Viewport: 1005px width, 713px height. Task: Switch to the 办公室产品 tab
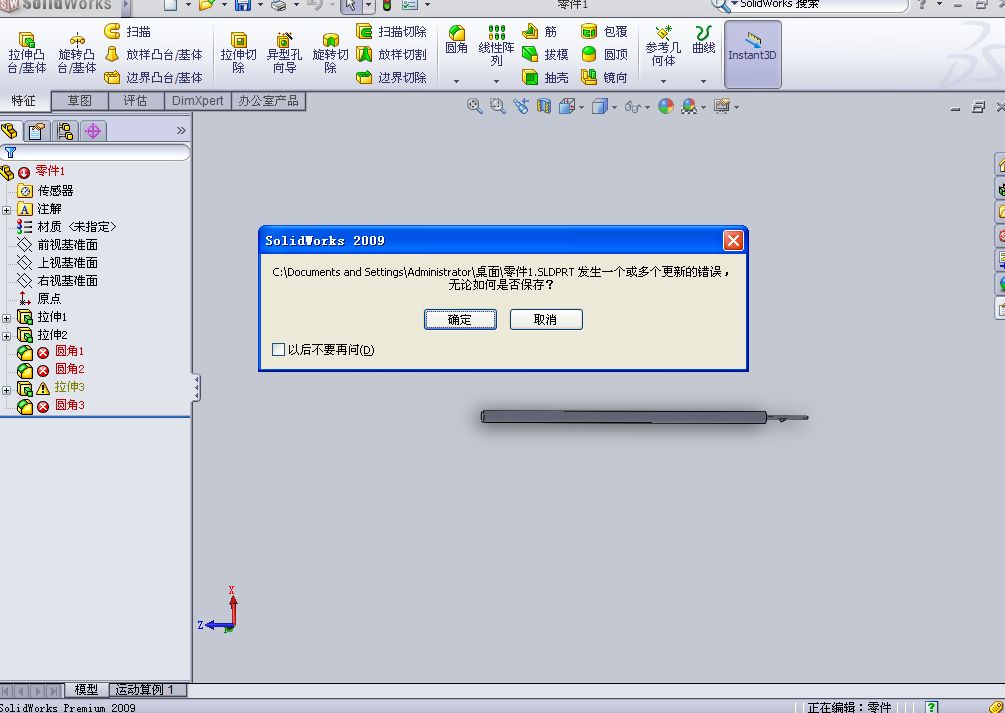[x=268, y=101]
